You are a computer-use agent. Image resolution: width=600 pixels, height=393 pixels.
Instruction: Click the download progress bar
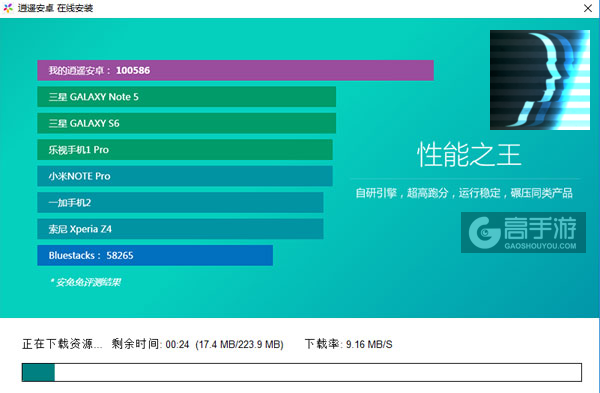pyautogui.click(x=302, y=372)
